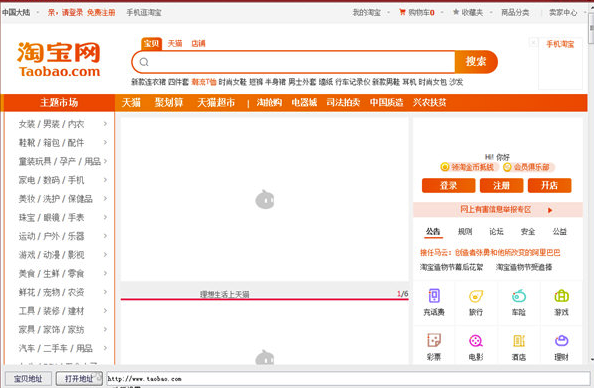Screen dimensions: 594x388
Task: Click the 潮流T恤 hot search keyword
Action: pos(204,82)
